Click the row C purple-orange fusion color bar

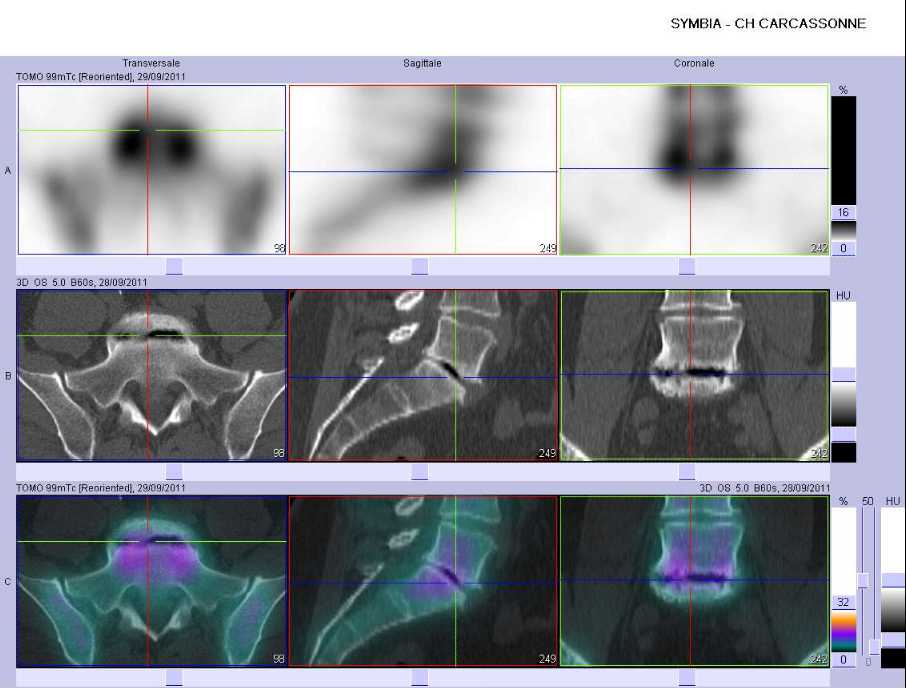point(843,631)
